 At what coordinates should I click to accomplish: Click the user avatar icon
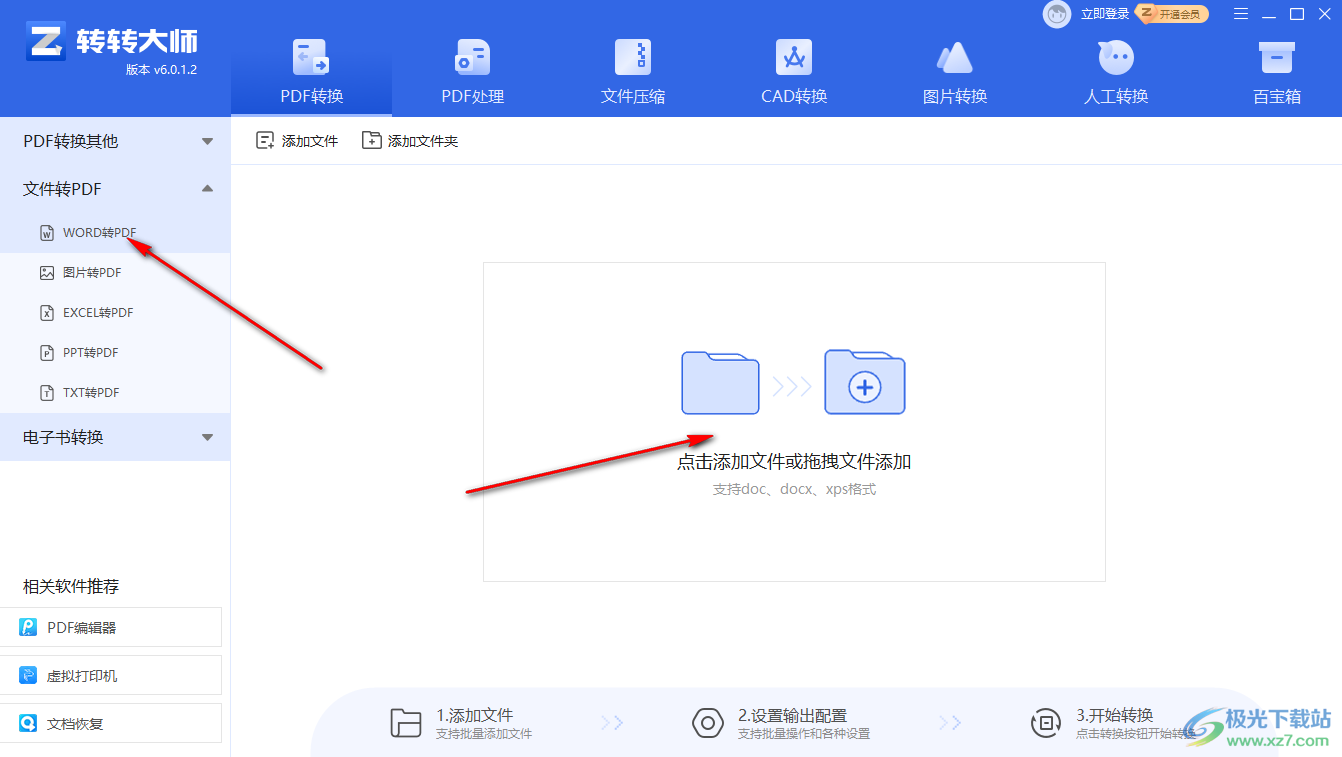[x=1057, y=14]
